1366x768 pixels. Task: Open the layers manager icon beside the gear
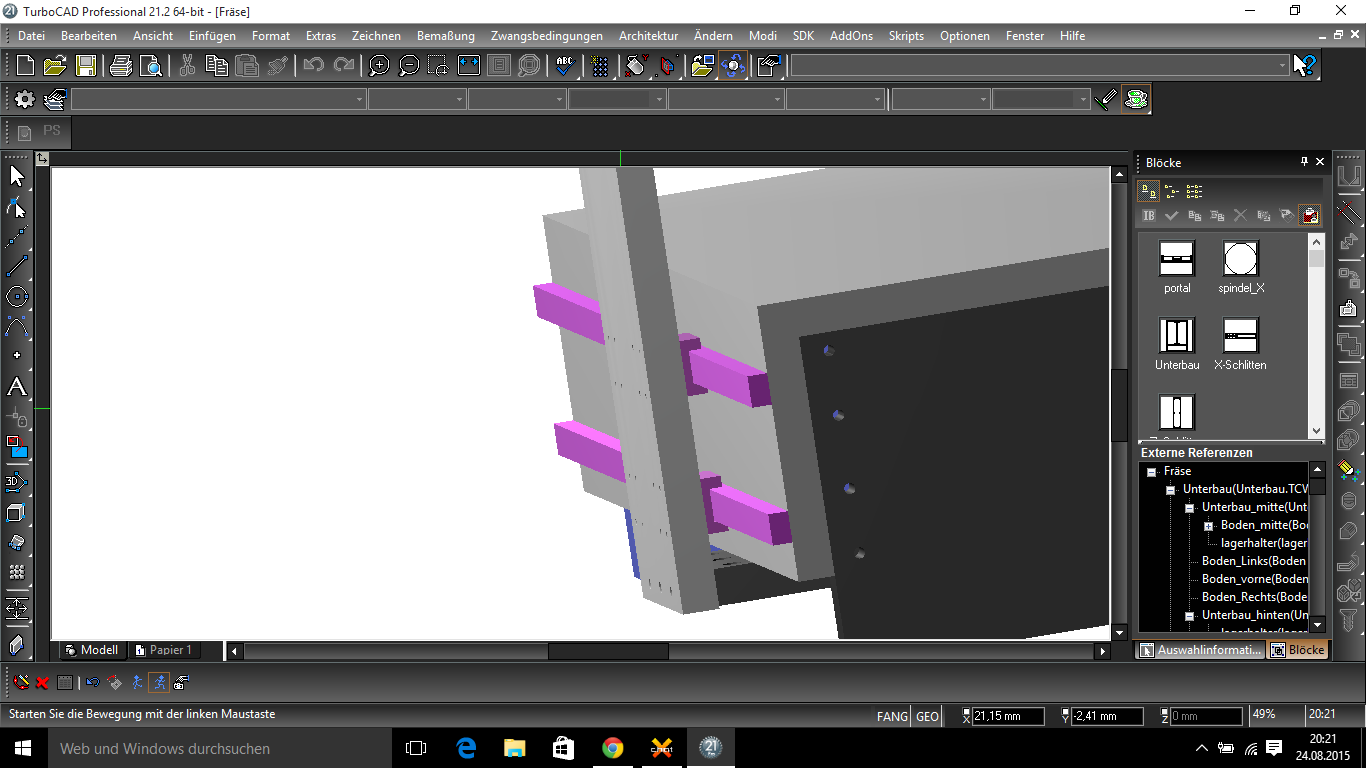point(55,99)
